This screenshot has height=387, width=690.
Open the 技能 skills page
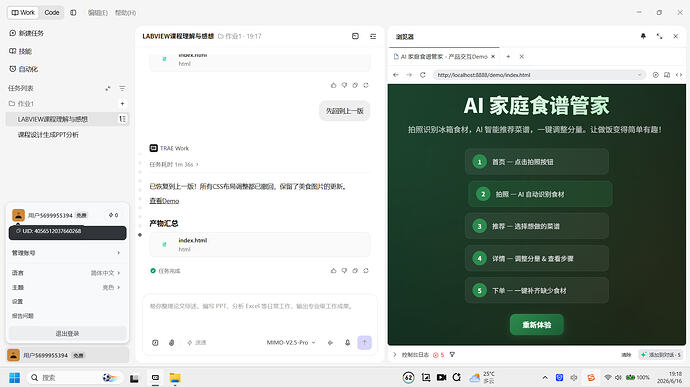click(20, 51)
